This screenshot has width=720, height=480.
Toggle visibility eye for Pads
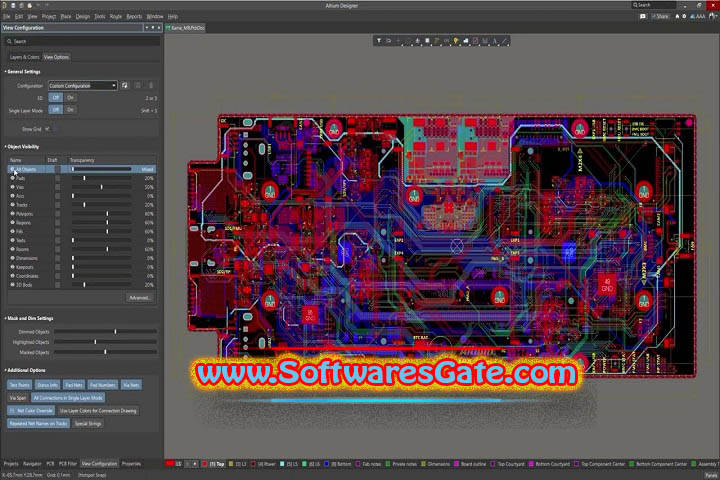click(x=12, y=178)
